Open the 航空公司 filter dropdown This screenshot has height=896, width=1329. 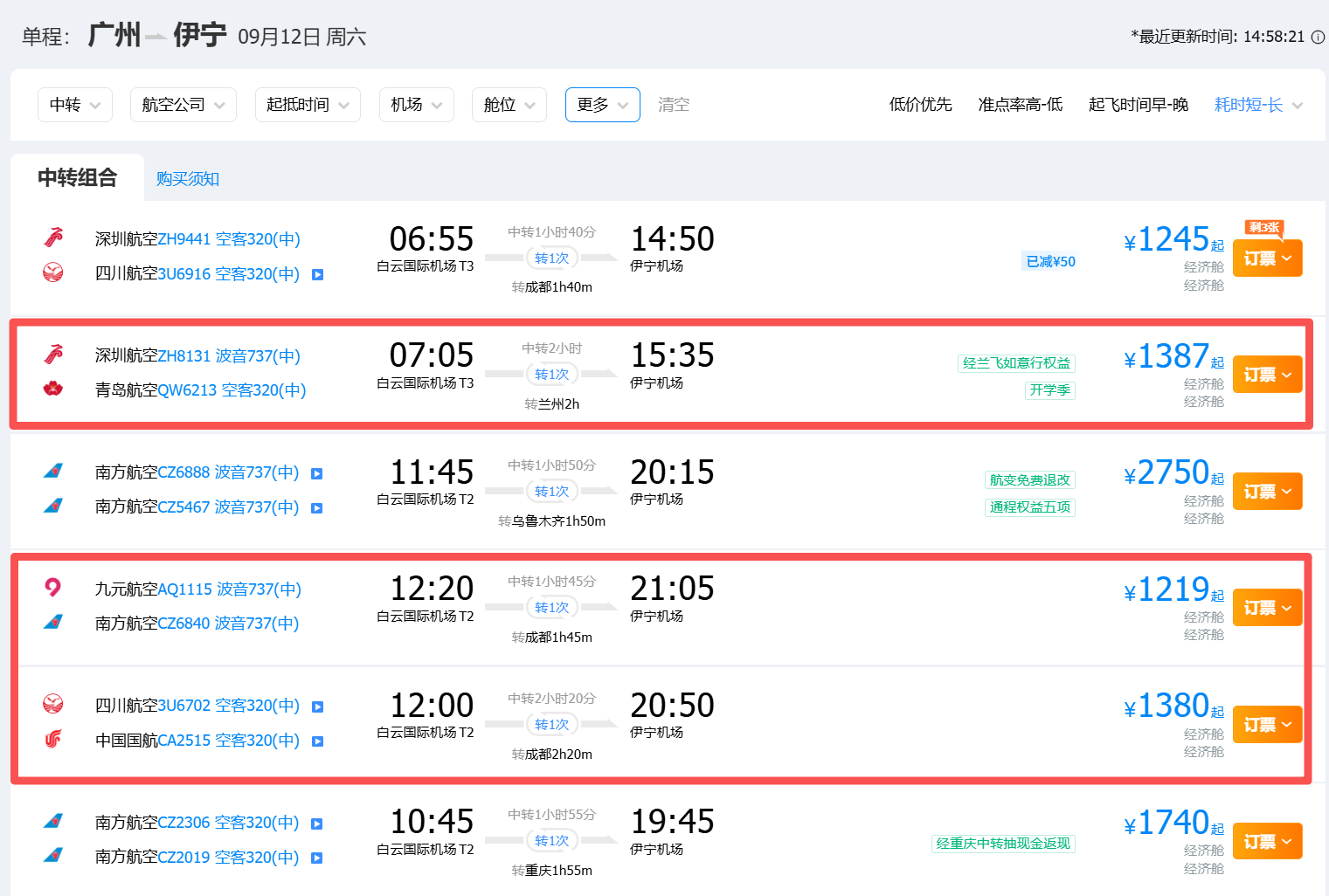click(x=183, y=105)
